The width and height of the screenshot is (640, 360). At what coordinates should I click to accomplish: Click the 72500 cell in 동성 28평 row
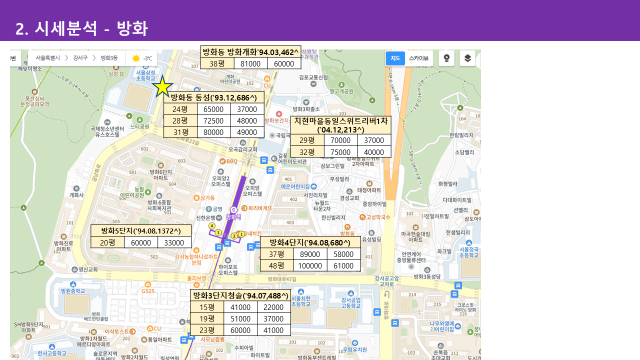pos(214,121)
